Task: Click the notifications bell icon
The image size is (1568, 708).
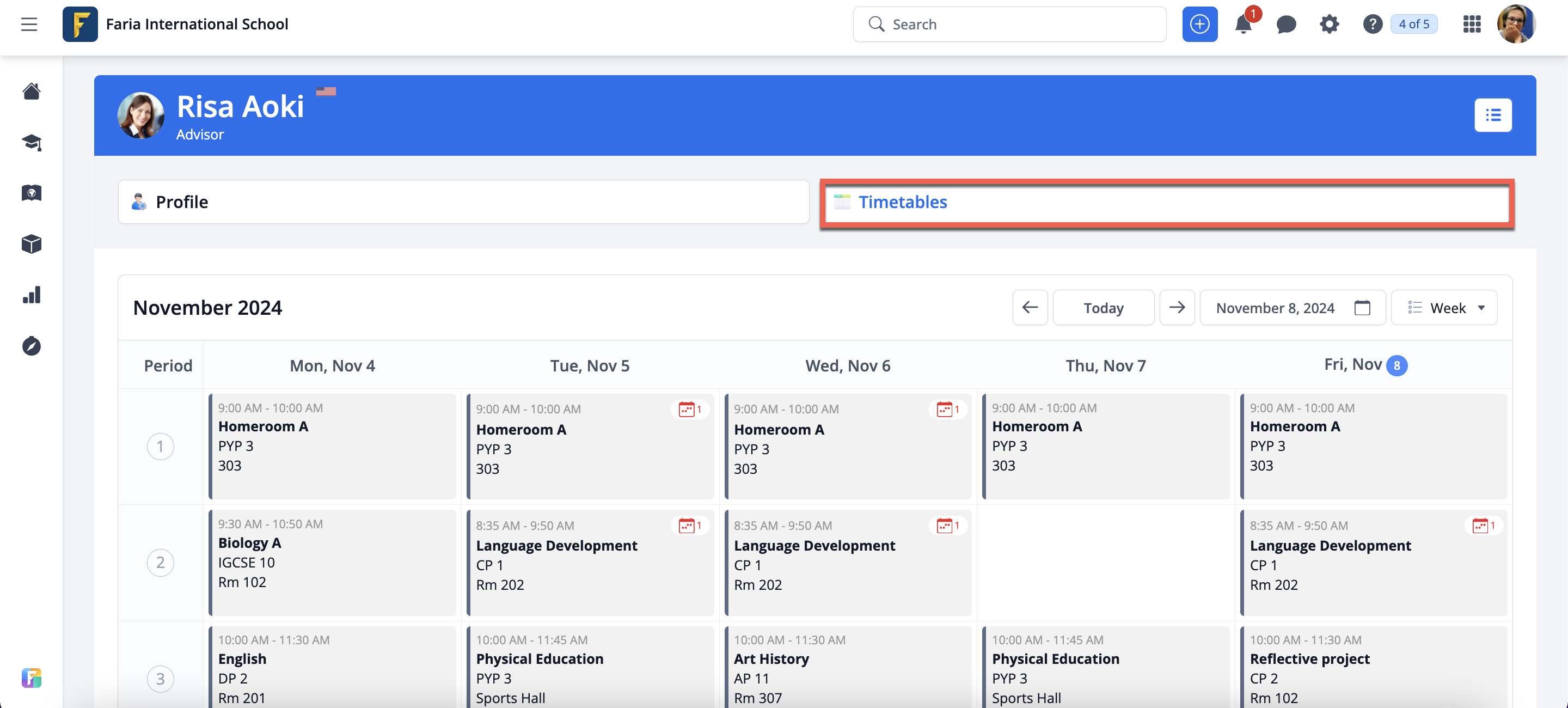Action: (1243, 25)
